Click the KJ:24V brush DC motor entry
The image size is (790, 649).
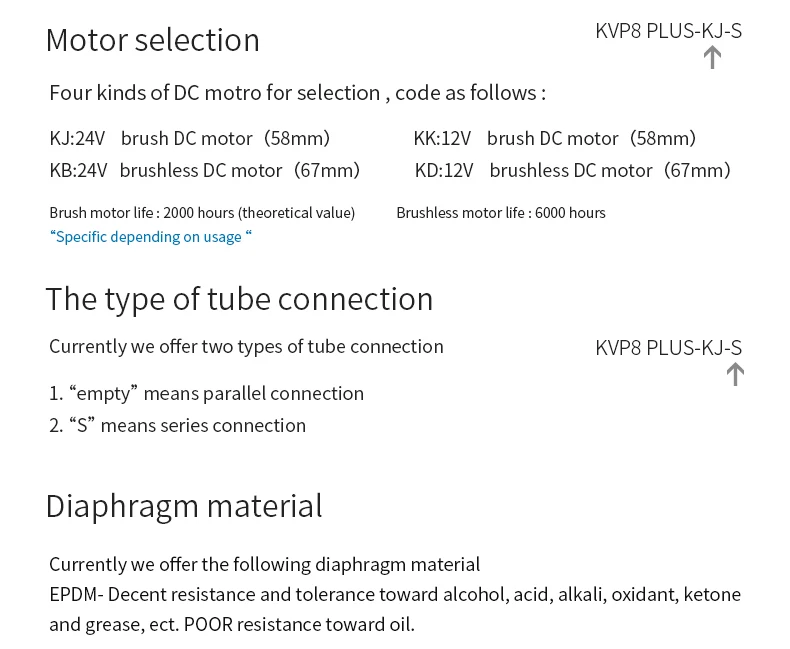pyautogui.click(x=190, y=138)
